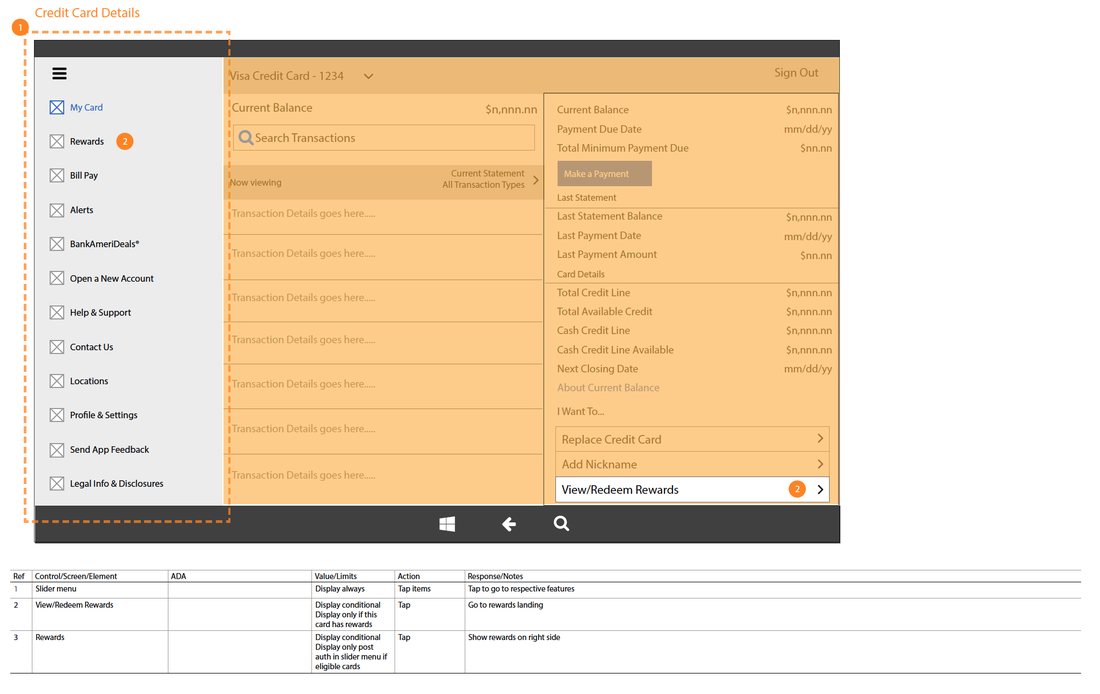This screenshot has height=694, width=1100.
Task: Open the Now viewing filter chevron
Action: click(536, 180)
